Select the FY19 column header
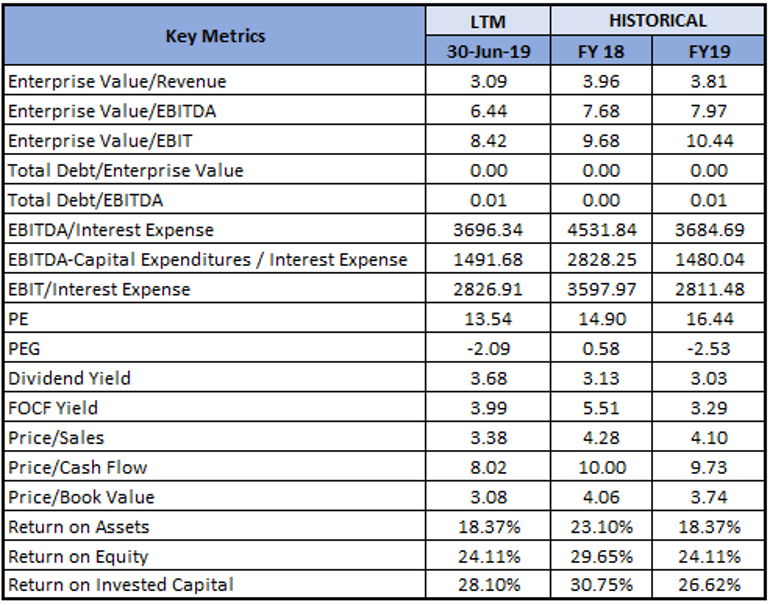 709,51
